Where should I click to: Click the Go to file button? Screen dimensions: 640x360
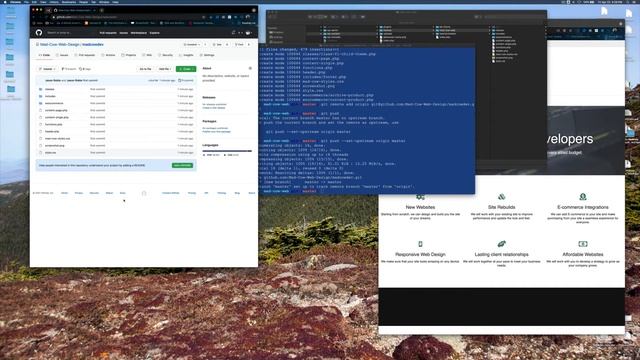point(145,69)
